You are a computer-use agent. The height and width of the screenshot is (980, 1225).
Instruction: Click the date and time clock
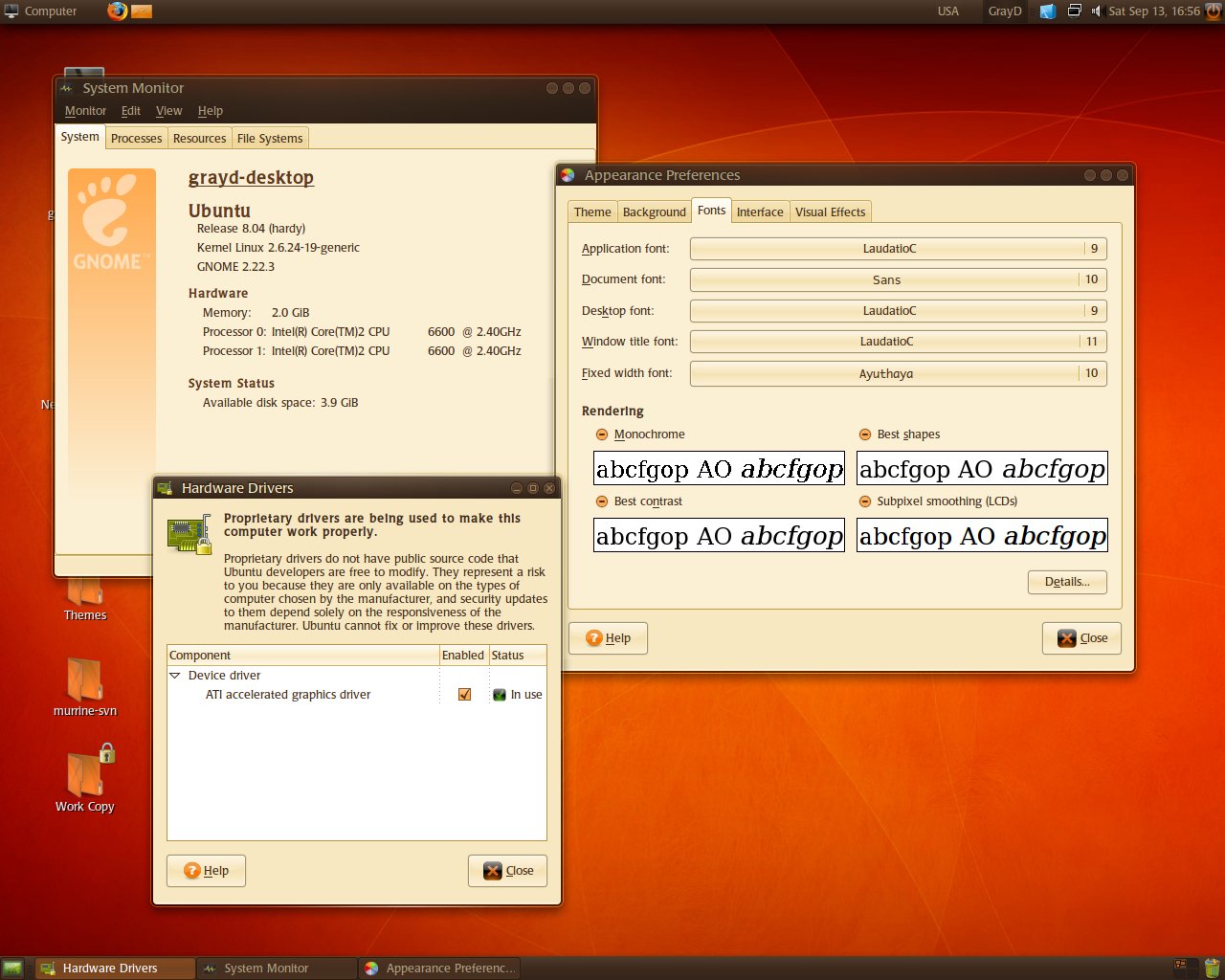click(1154, 11)
